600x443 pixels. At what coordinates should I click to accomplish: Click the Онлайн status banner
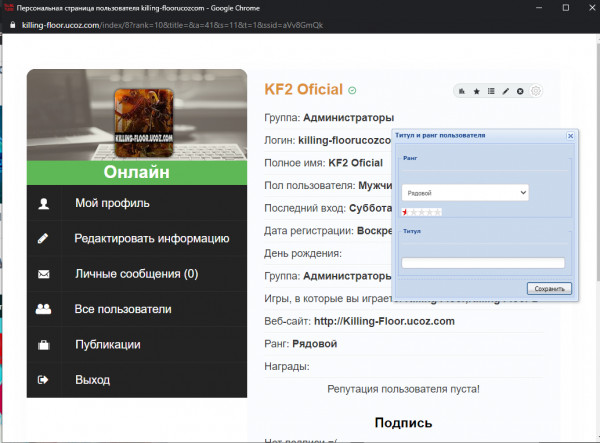(137, 172)
